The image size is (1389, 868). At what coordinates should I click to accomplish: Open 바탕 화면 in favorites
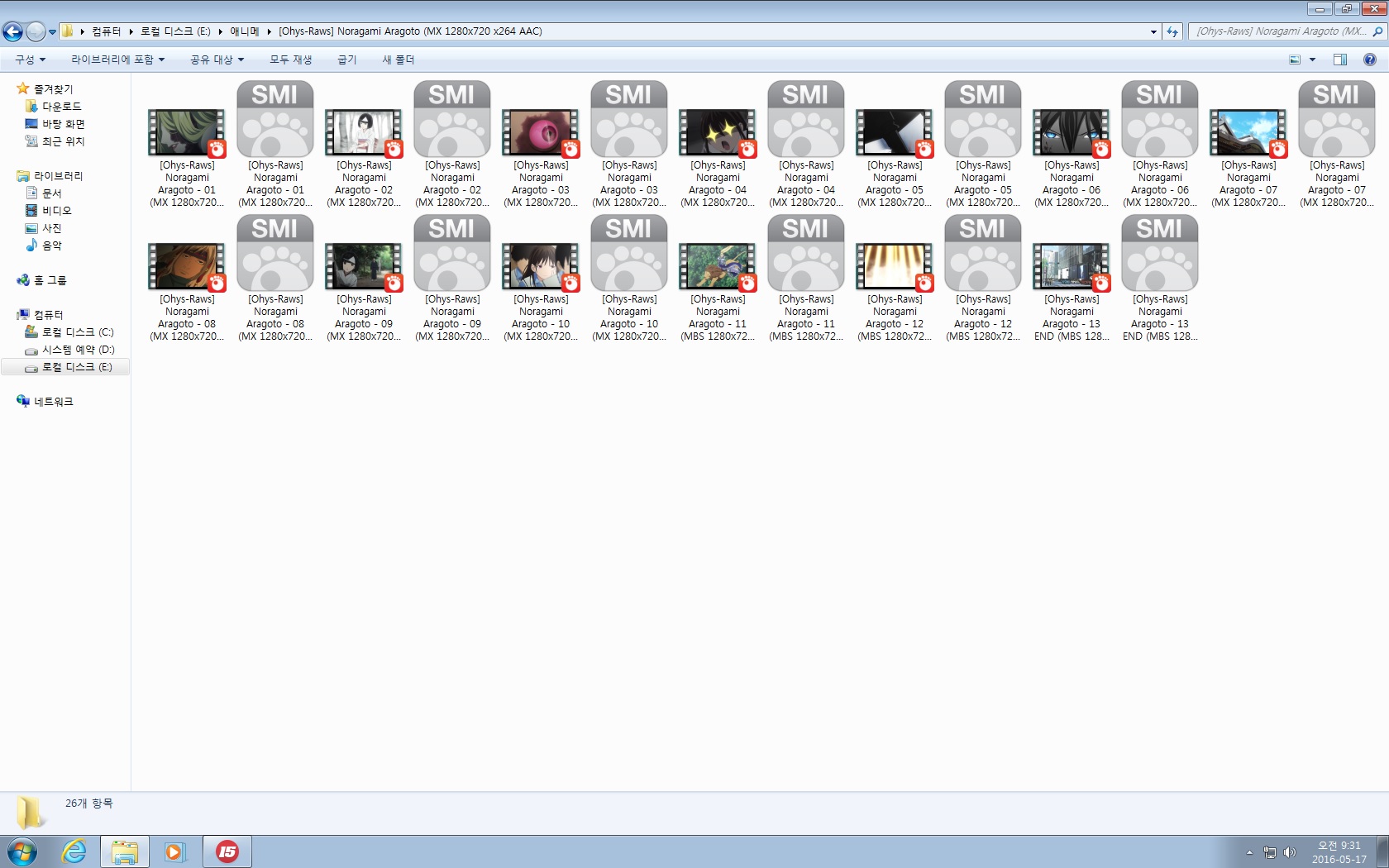pyautogui.click(x=55, y=123)
